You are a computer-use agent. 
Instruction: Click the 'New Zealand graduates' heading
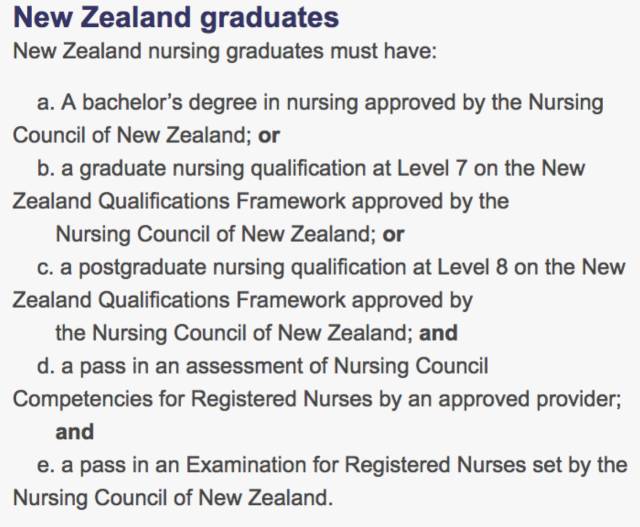[x=176, y=18]
